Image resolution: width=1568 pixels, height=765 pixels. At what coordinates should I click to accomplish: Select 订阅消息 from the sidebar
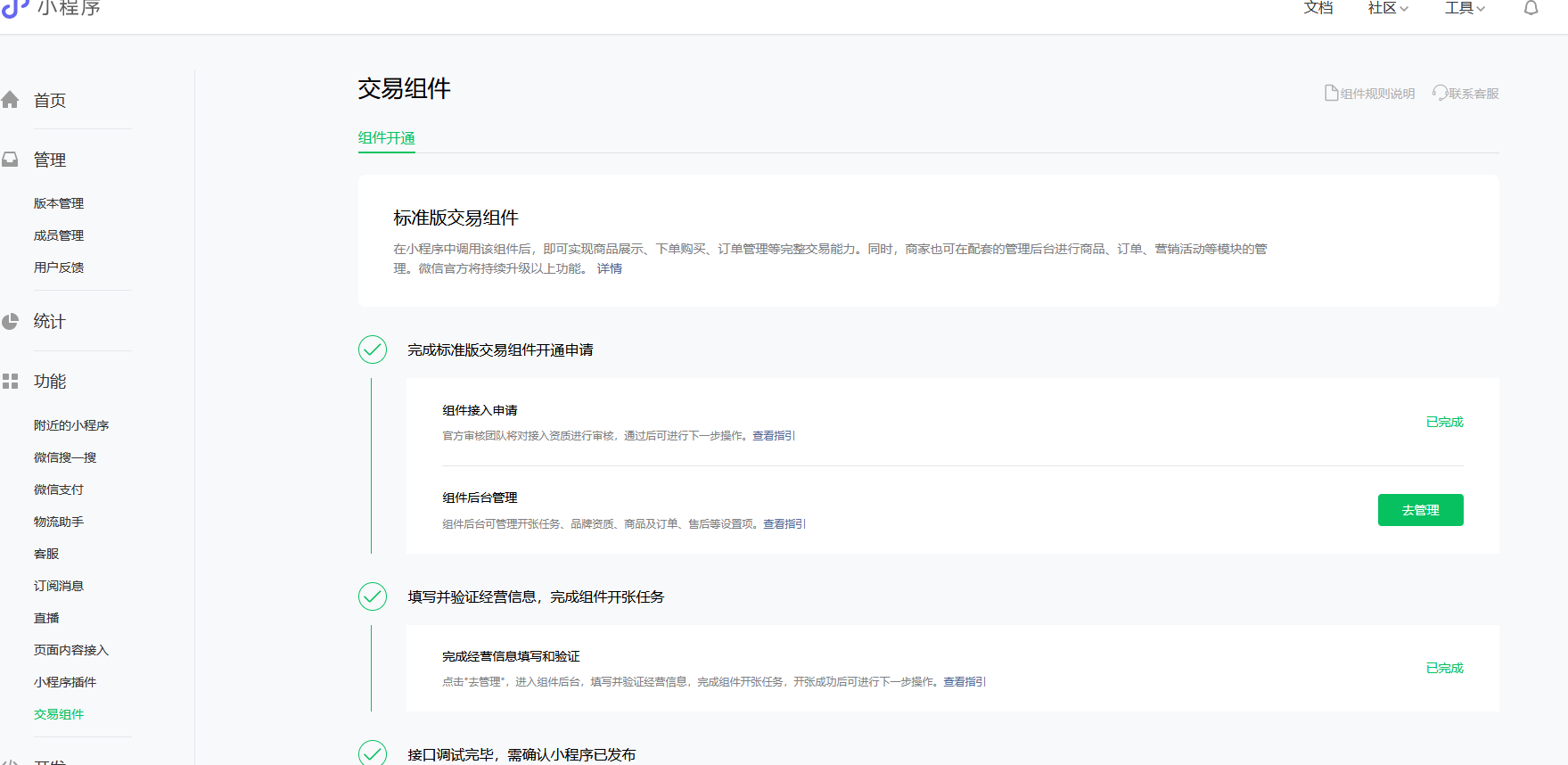59,586
